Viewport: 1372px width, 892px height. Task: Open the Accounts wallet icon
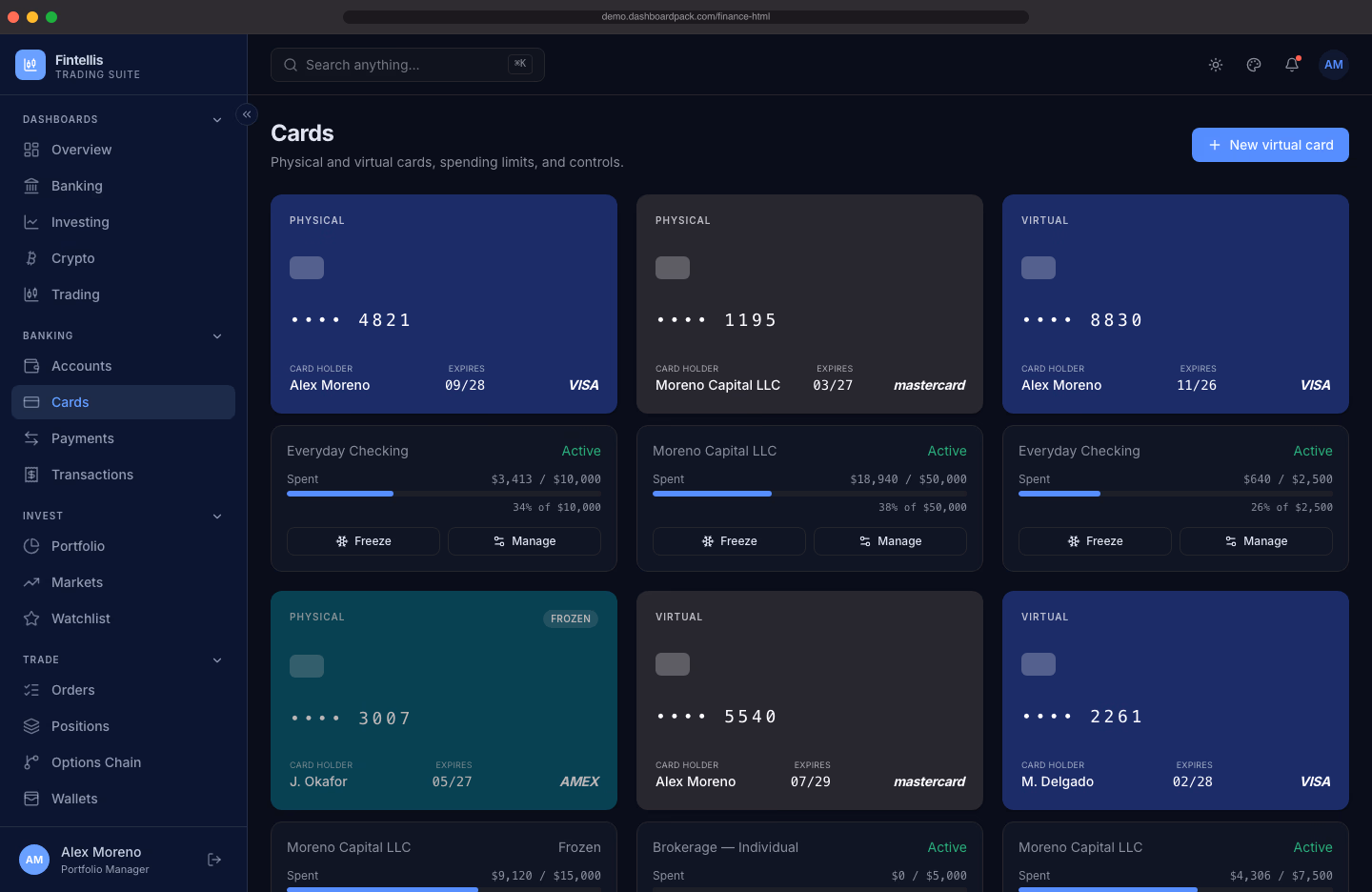(x=31, y=366)
